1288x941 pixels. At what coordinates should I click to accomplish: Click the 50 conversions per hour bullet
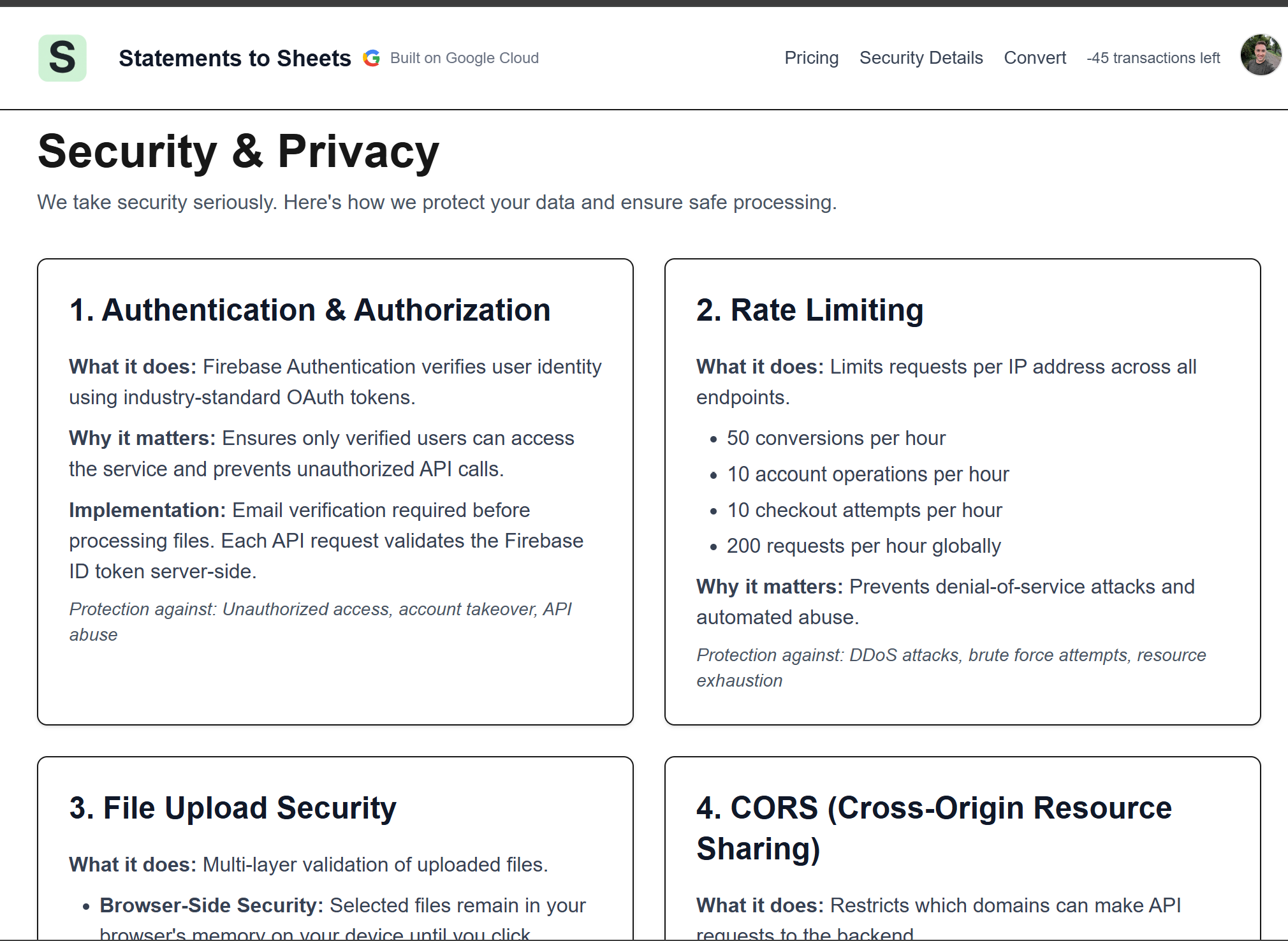835,439
